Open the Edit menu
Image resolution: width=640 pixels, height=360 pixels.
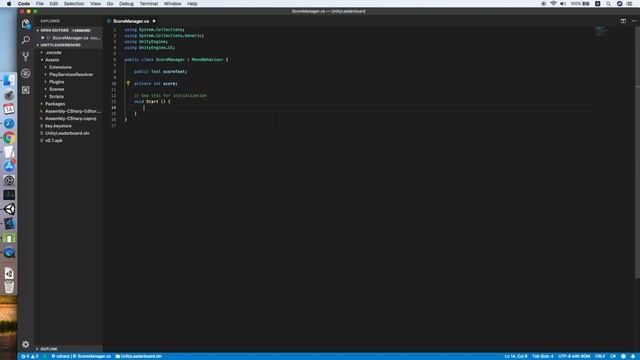coord(53,4)
